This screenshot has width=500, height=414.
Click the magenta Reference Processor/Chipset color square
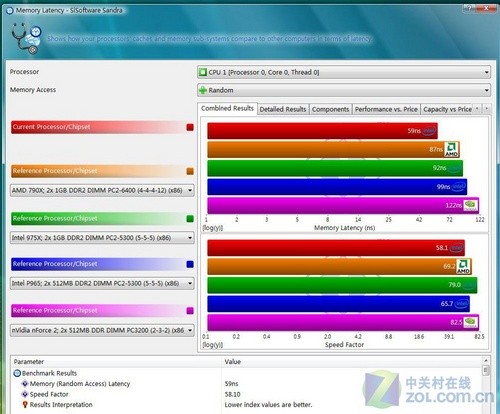pyautogui.click(x=190, y=311)
